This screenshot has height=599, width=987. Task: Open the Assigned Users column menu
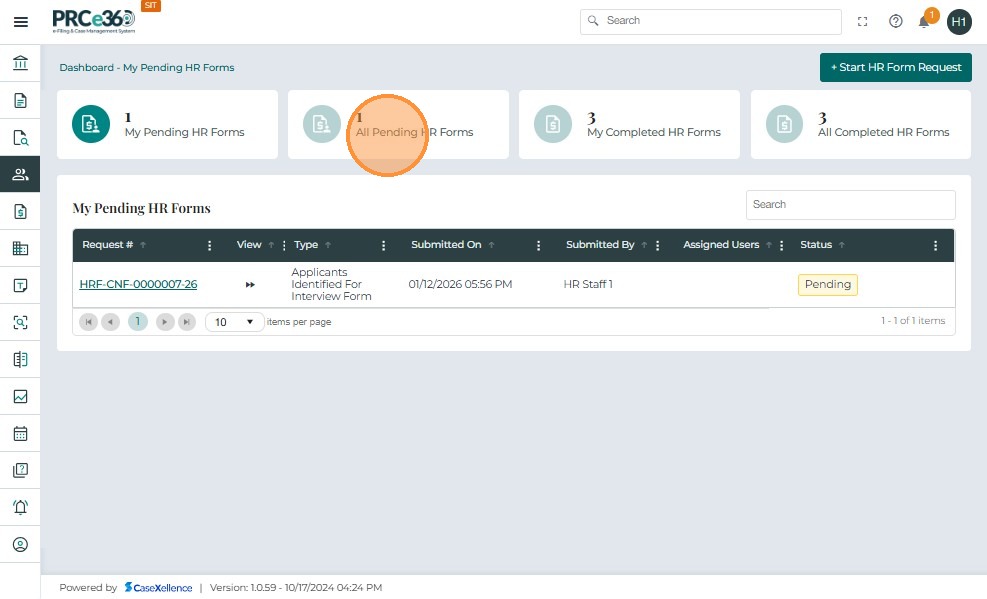pyautogui.click(x=781, y=245)
